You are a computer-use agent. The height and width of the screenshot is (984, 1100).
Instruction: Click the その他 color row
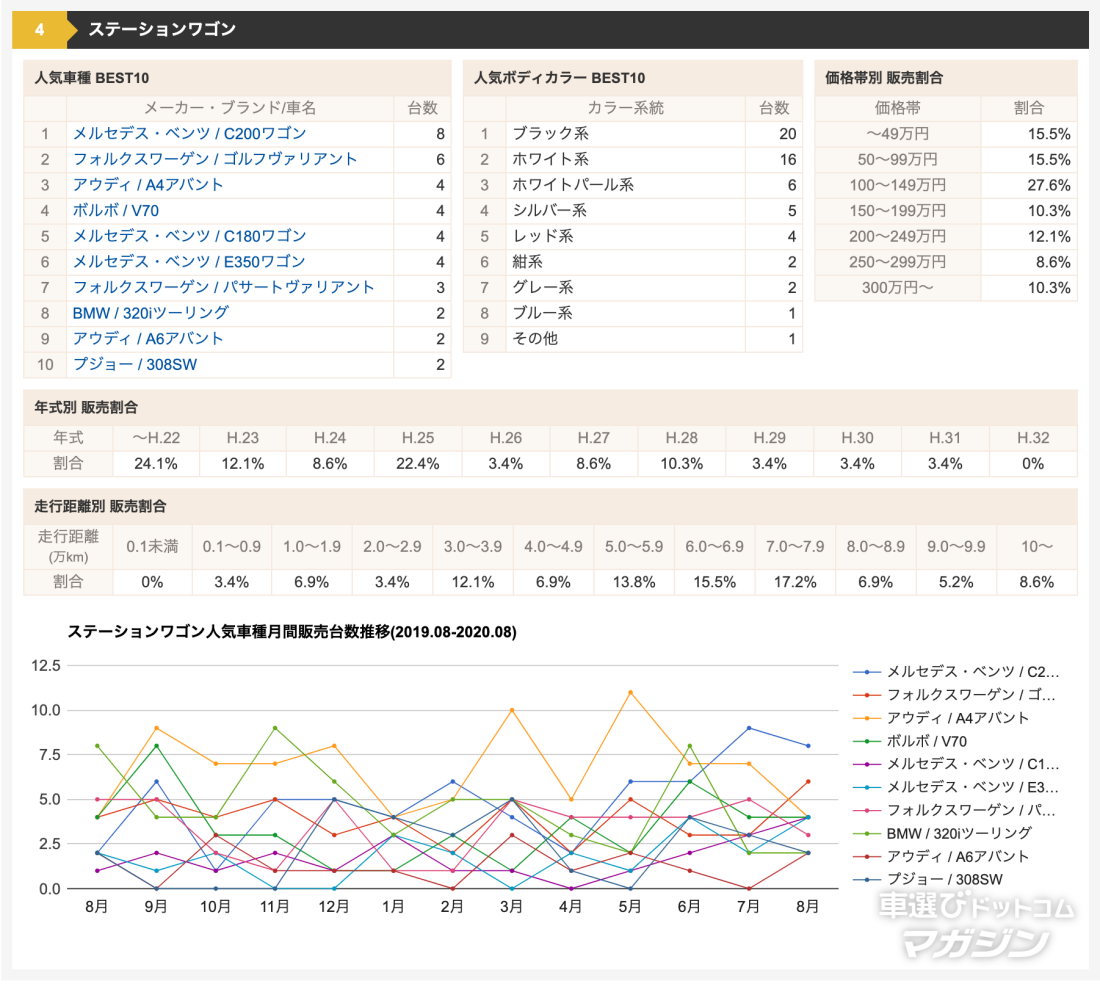633,338
